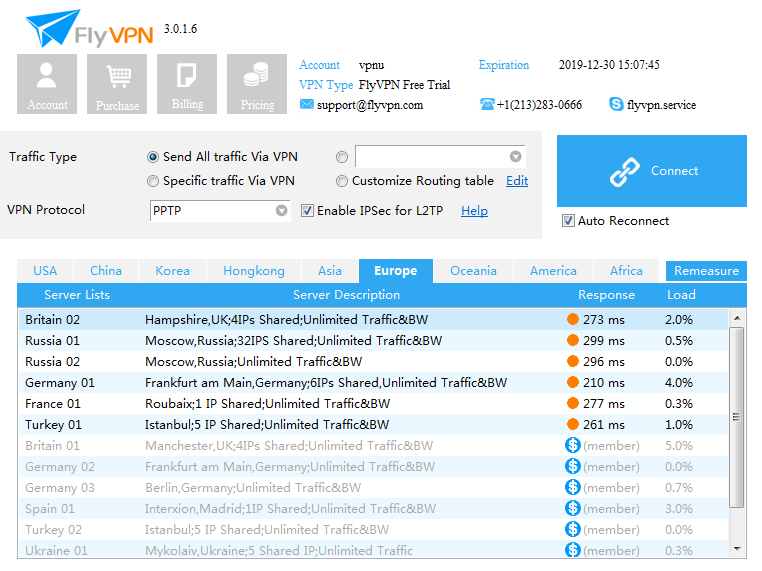Click member dollar icon for Germany 02
The height and width of the screenshot is (571, 762).
click(x=573, y=467)
